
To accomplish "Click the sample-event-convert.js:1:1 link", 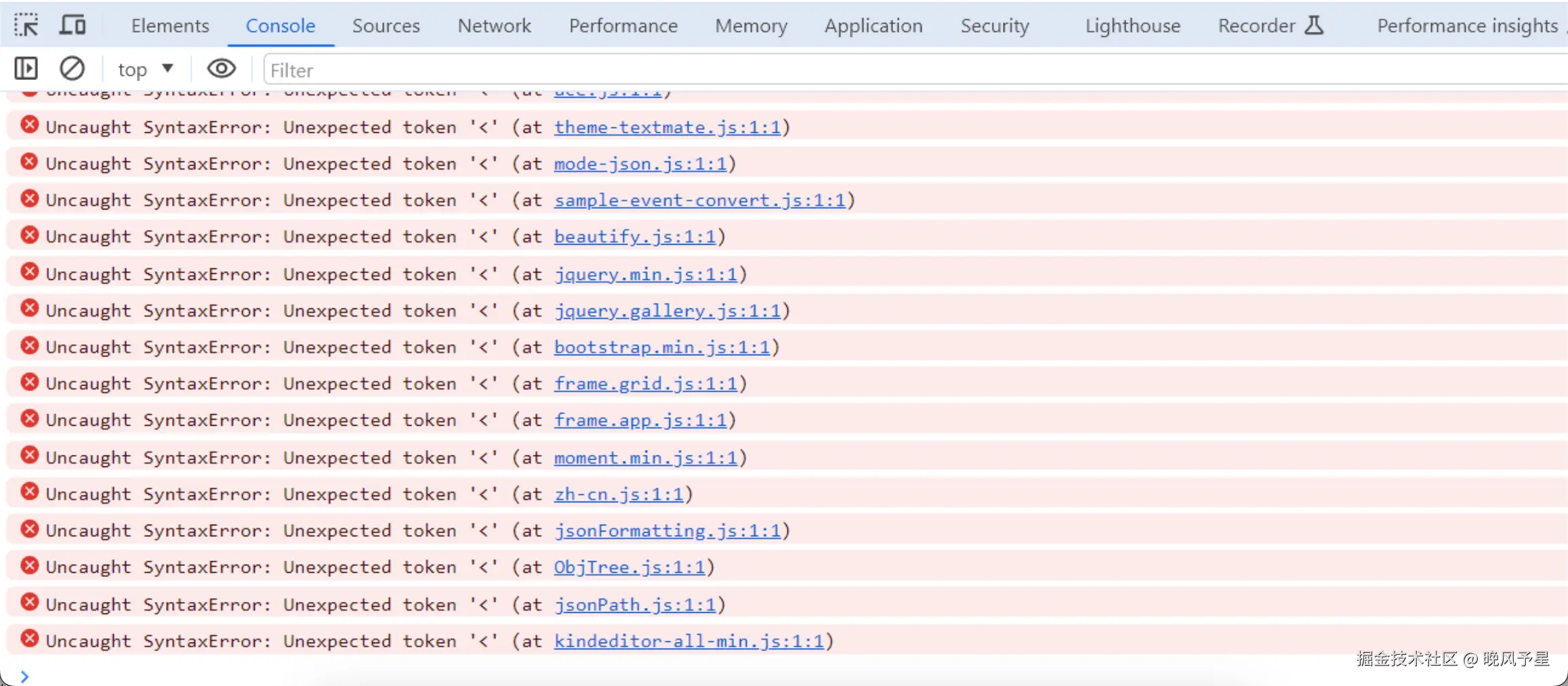I will click(700, 201).
